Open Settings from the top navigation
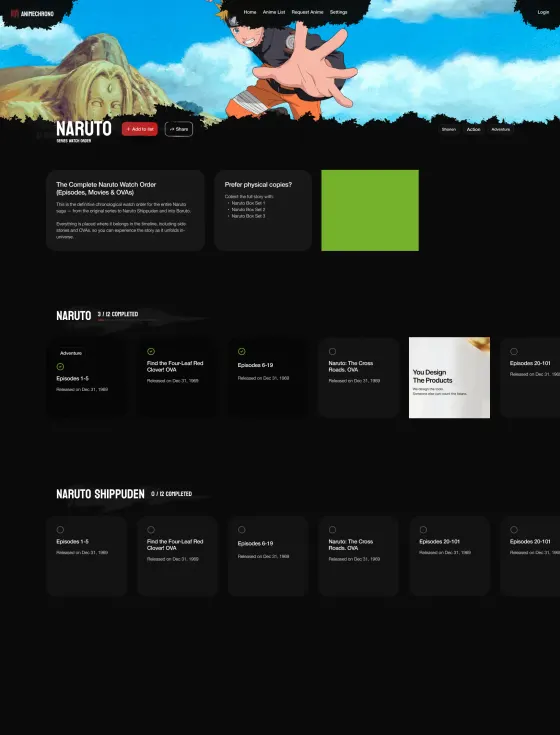 [x=338, y=12]
